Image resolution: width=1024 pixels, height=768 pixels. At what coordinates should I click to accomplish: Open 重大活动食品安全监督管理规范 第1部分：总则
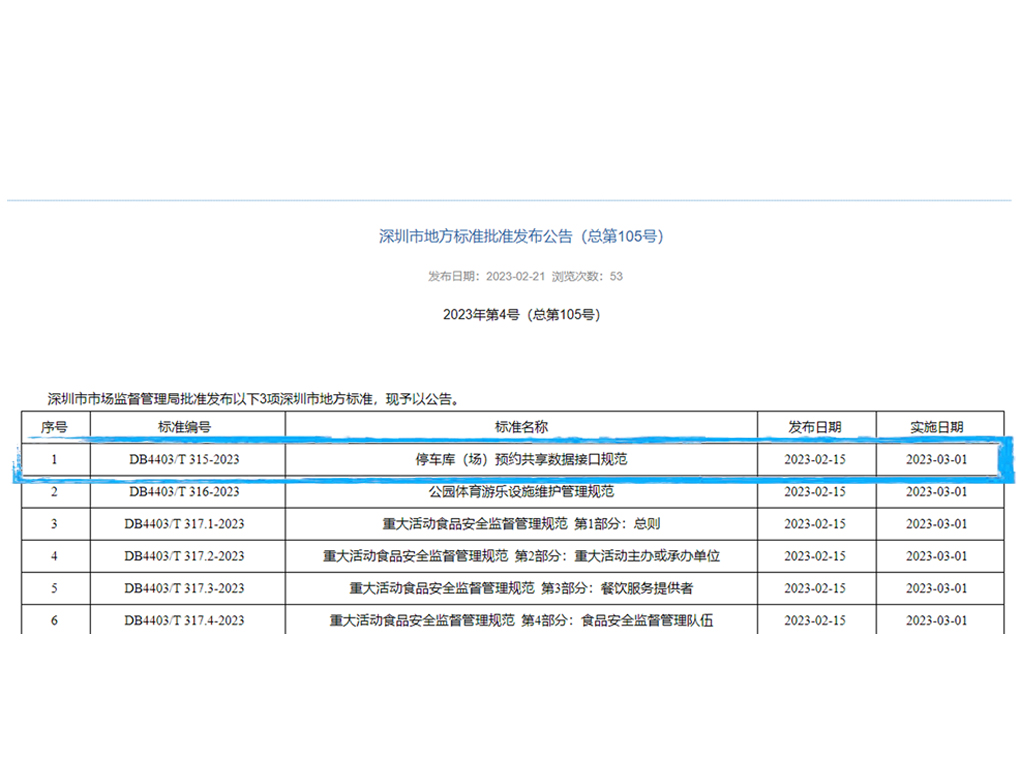click(x=521, y=524)
